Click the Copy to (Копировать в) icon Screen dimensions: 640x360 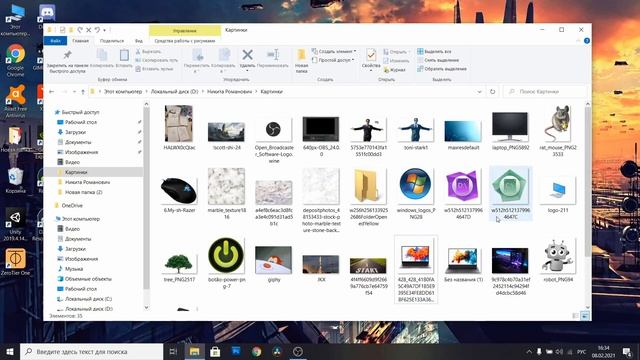tap(224, 60)
